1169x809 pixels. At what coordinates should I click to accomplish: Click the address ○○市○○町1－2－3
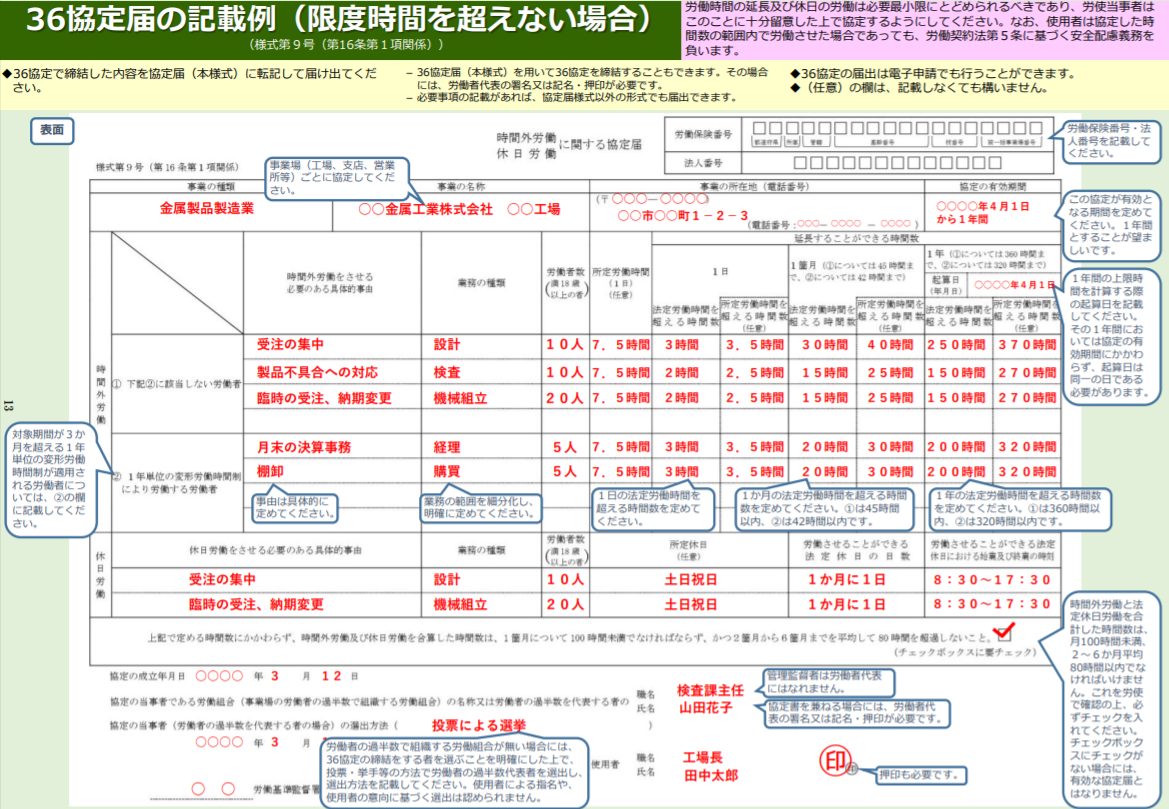tap(682, 215)
